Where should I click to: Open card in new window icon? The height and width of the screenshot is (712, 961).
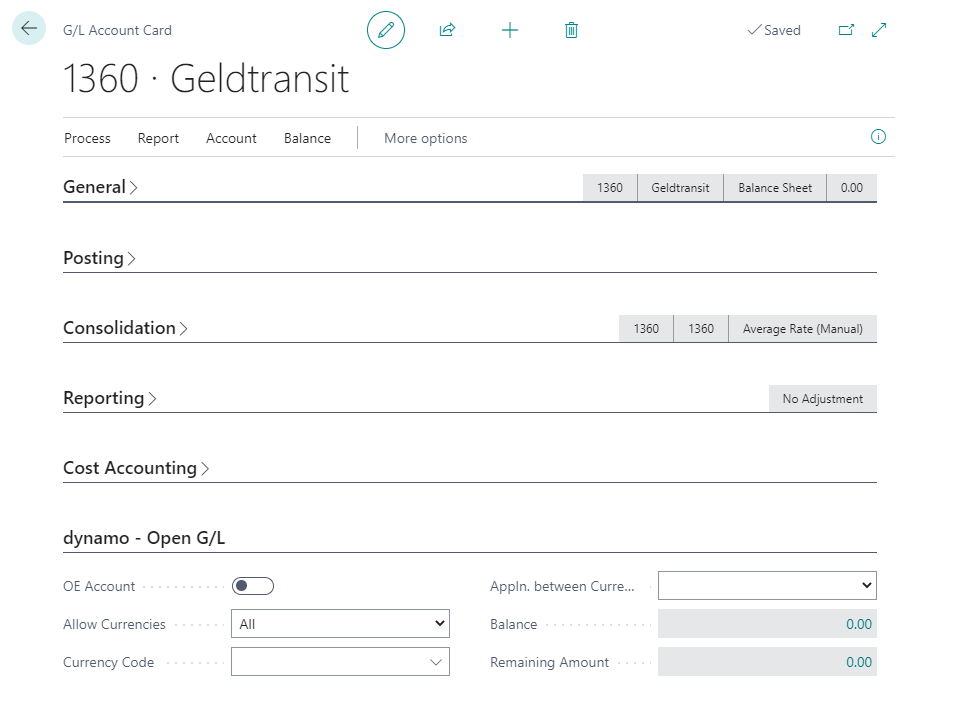tap(846, 30)
